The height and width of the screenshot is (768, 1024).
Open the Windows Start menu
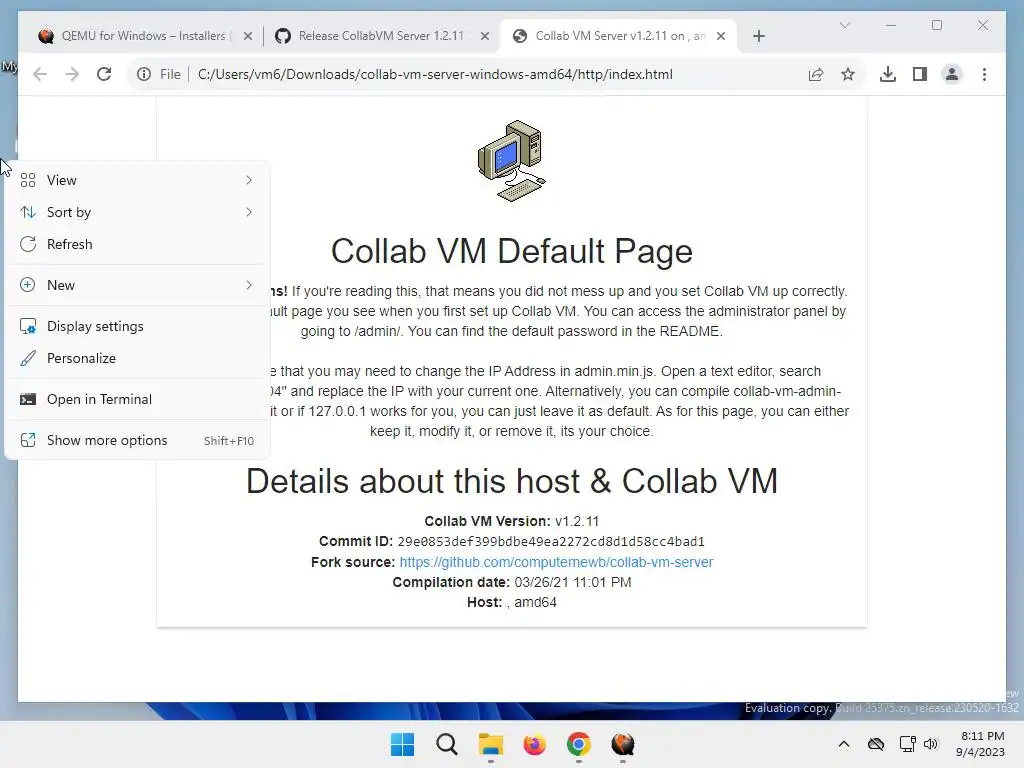pos(402,744)
